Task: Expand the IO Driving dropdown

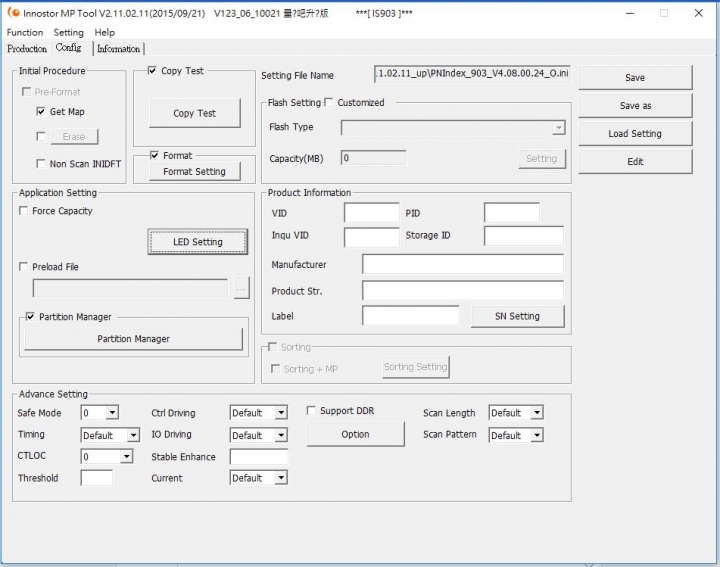Action: [x=281, y=435]
